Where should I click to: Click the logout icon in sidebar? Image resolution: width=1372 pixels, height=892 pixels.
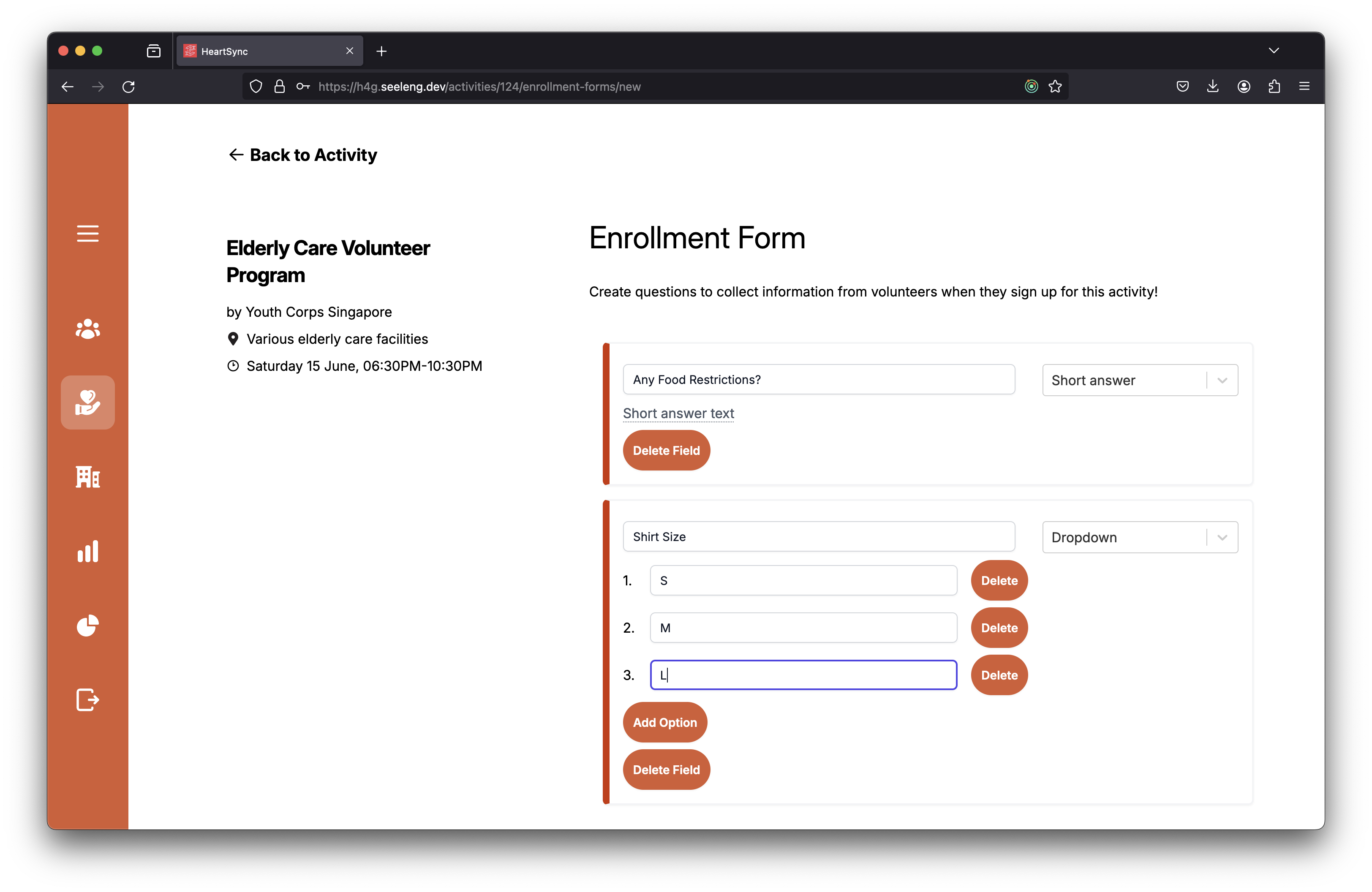click(x=87, y=699)
